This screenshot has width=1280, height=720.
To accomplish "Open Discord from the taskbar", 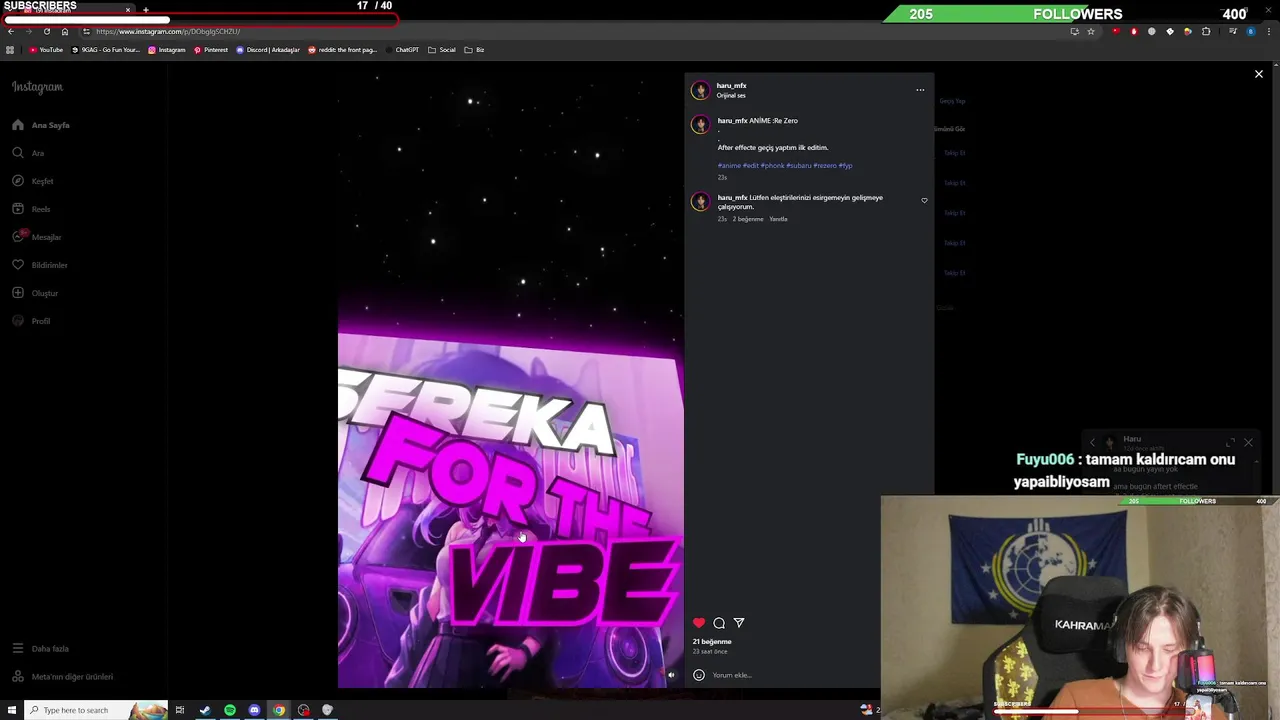I will click(255, 710).
